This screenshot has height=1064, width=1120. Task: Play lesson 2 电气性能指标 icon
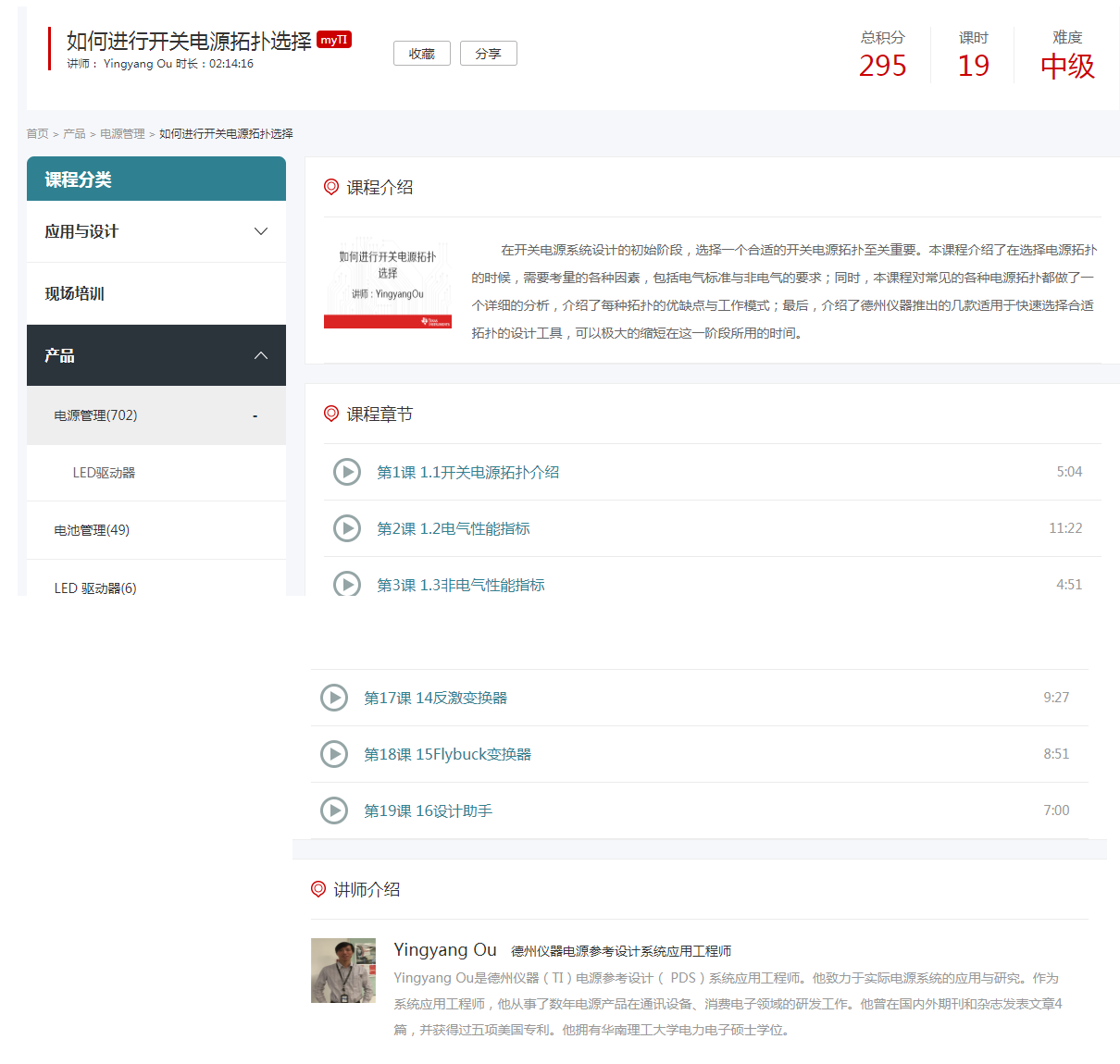[x=347, y=528]
